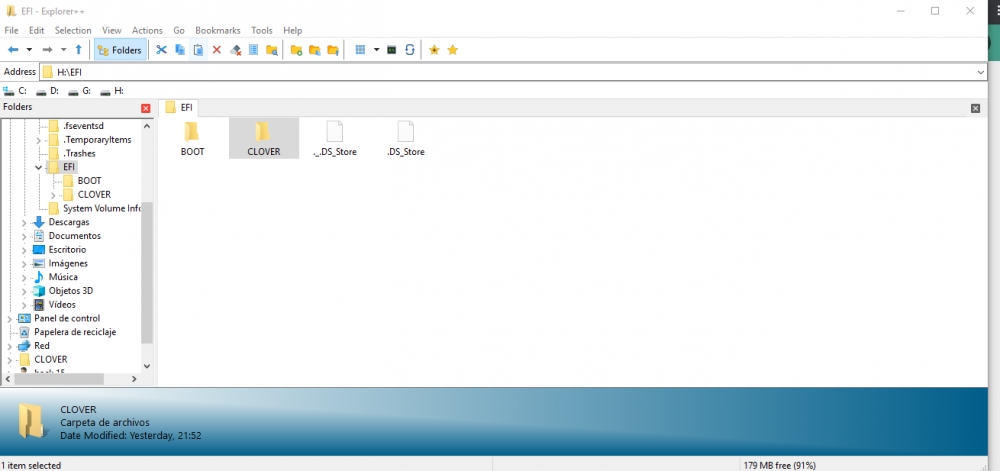The width and height of the screenshot is (1000, 471).
Task: Go up one folder level
Action: click(x=79, y=50)
